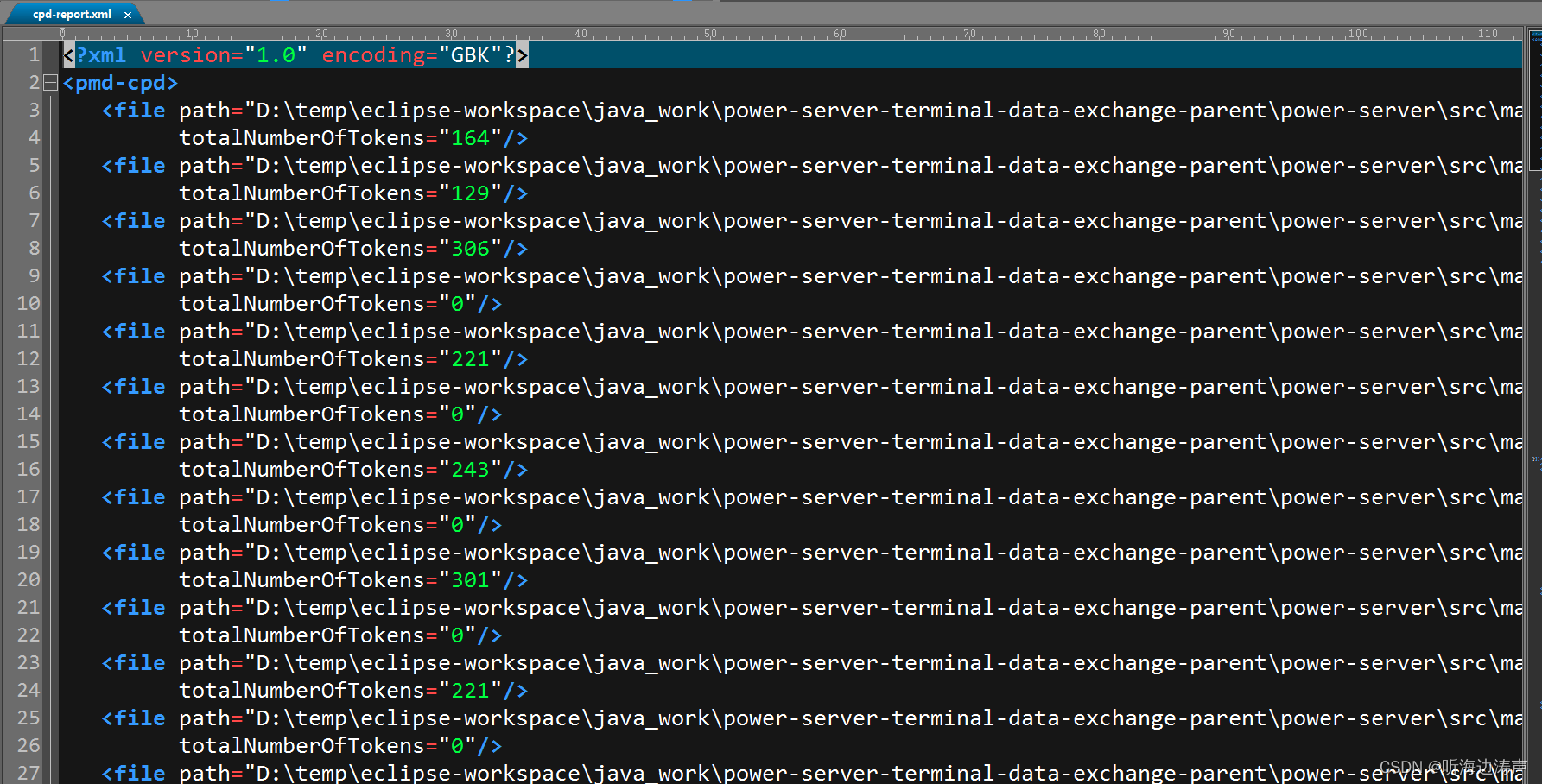
Task: Click the version="1.0" attribute on line 1
Action: (224, 55)
